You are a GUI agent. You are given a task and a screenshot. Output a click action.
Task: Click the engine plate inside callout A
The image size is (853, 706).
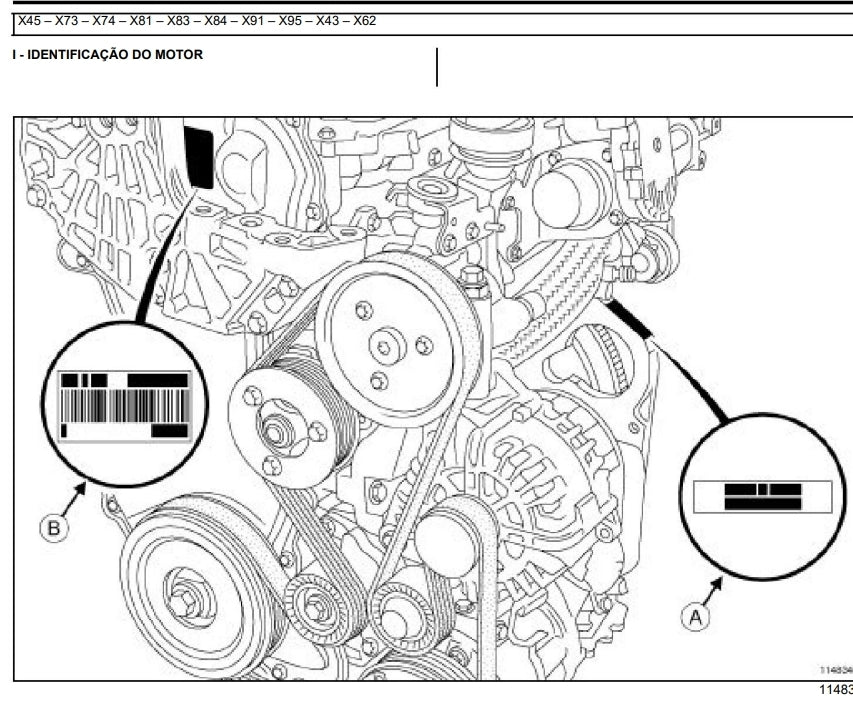click(x=762, y=496)
